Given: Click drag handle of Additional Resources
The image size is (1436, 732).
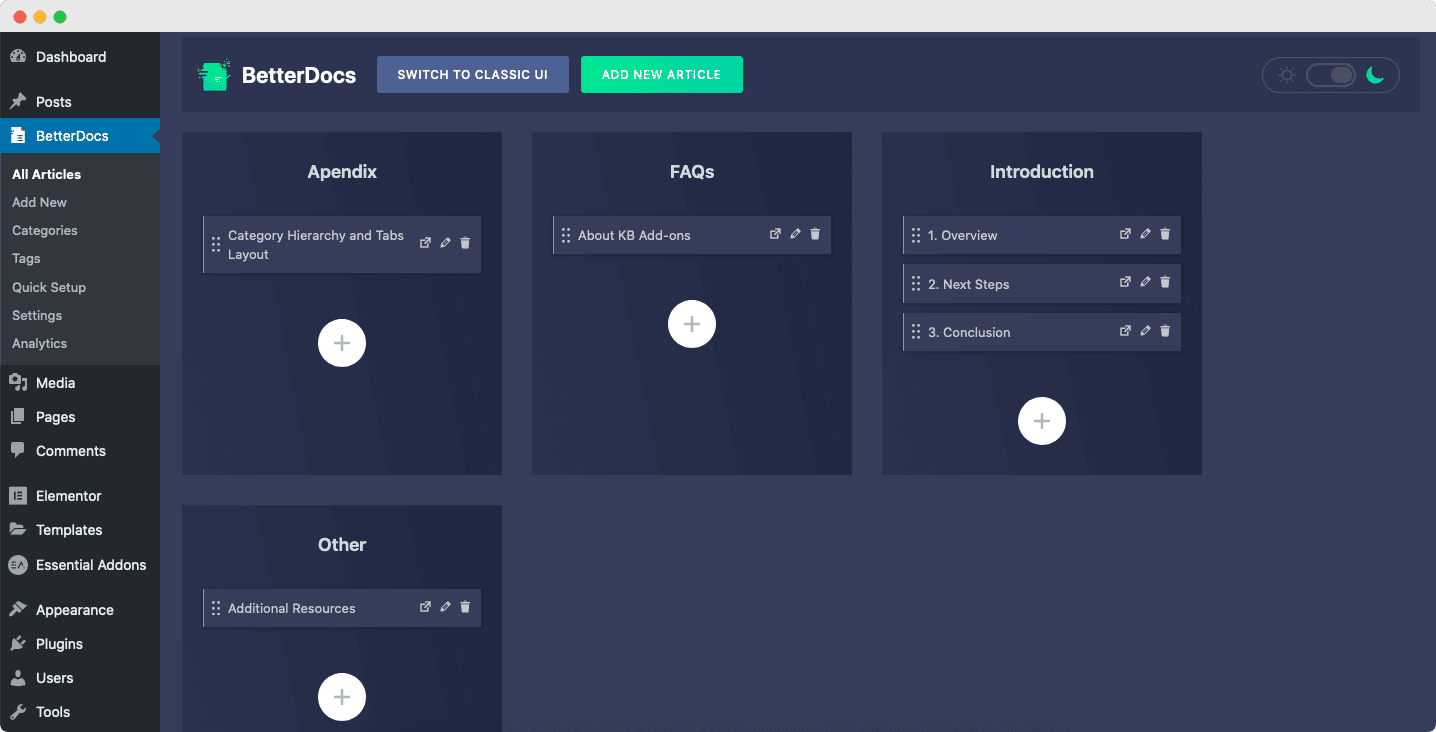Looking at the screenshot, I should point(216,608).
